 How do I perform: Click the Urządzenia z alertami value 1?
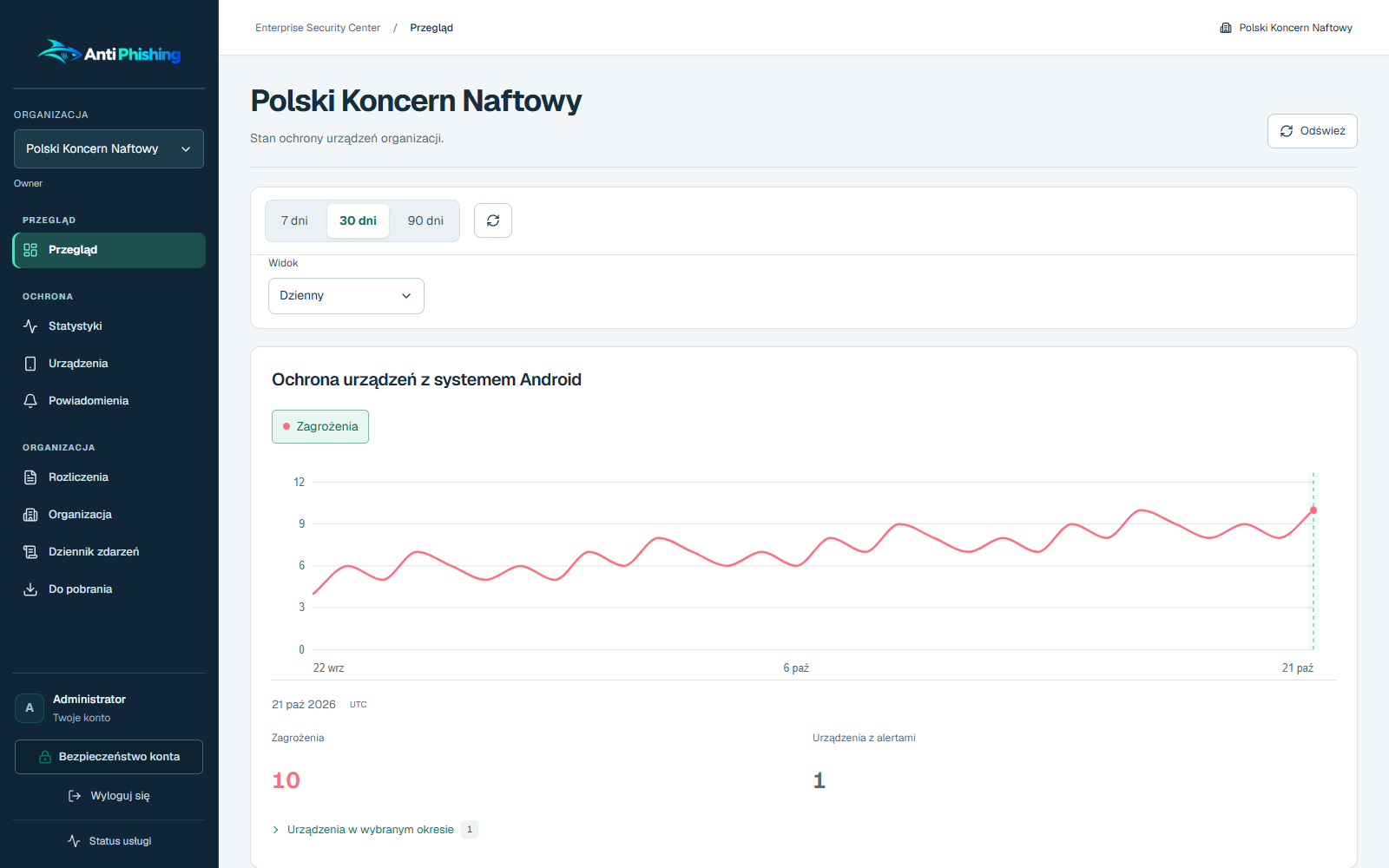(819, 780)
